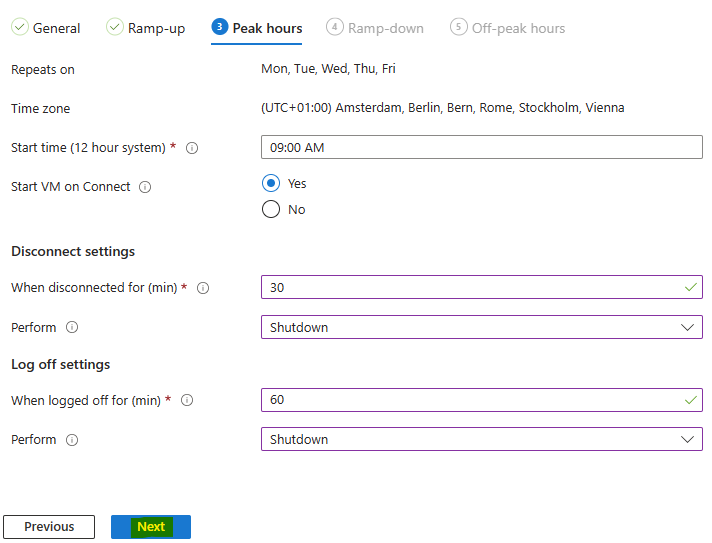712x543 pixels.
Task: Select No for Start VM on Connect
Action: pos(271,209)
